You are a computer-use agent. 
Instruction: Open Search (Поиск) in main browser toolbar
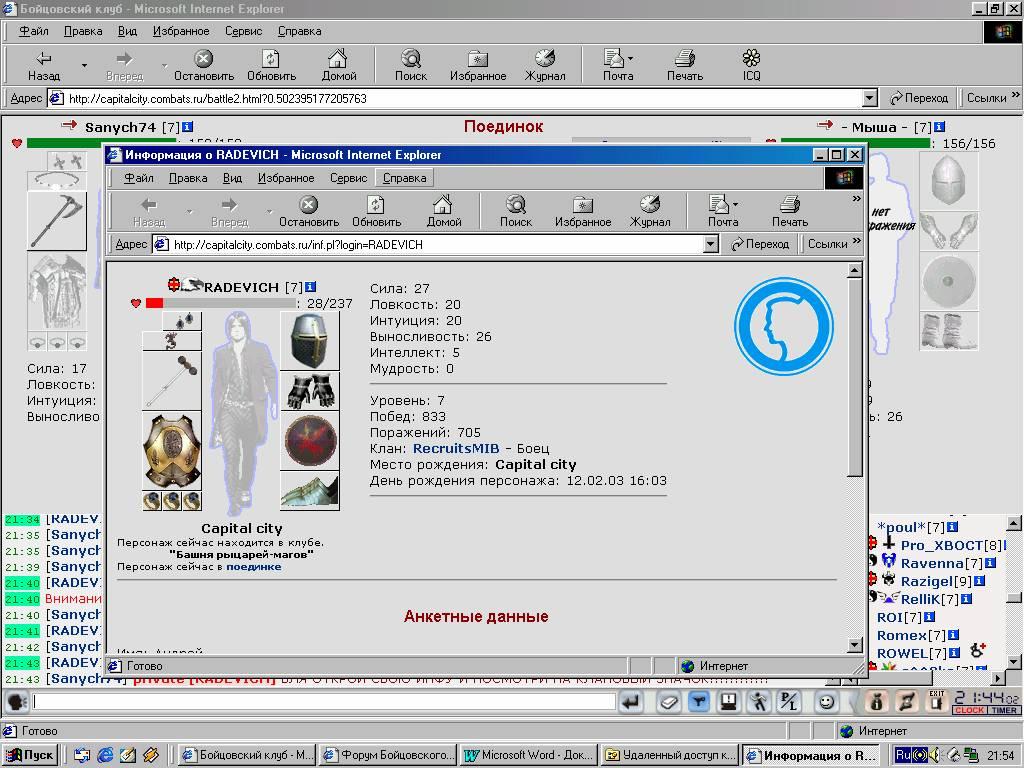[411, 65]
